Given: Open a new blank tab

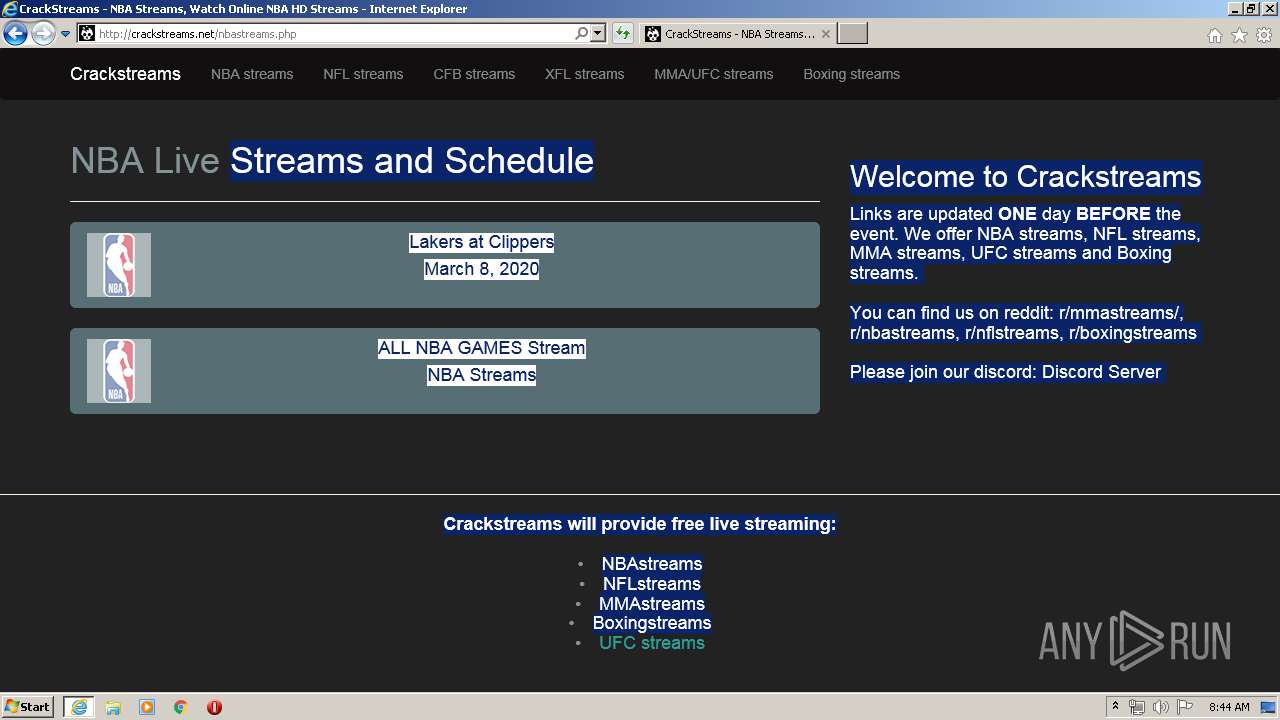Looking at the screenshot, I should point(852,34).
